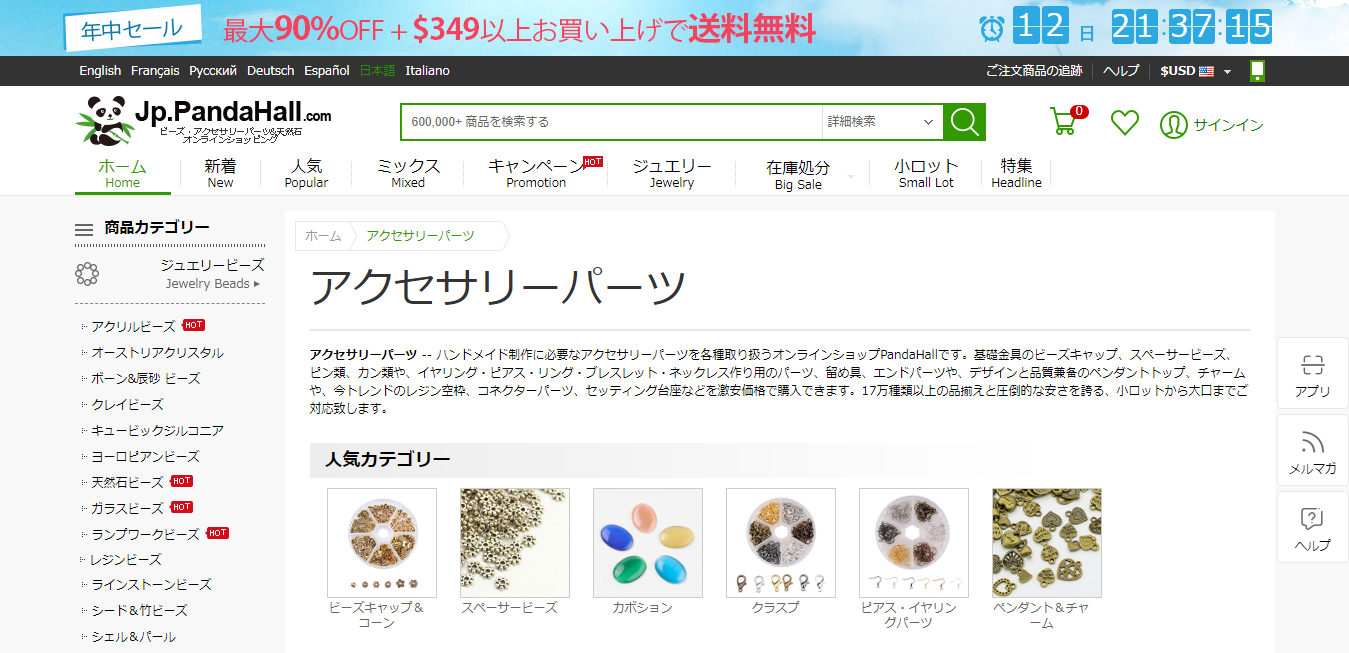Expand the 詳細検索 dropdown

point(881,122)
